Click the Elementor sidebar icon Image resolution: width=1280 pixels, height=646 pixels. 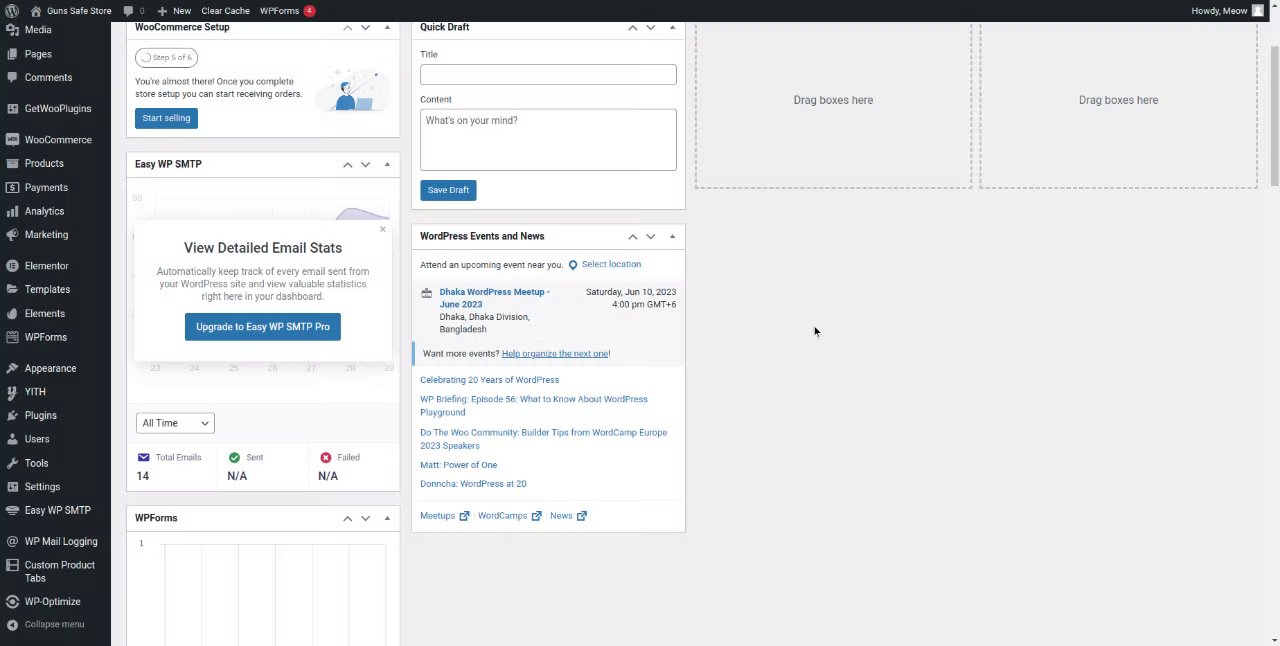coord(12,266)
